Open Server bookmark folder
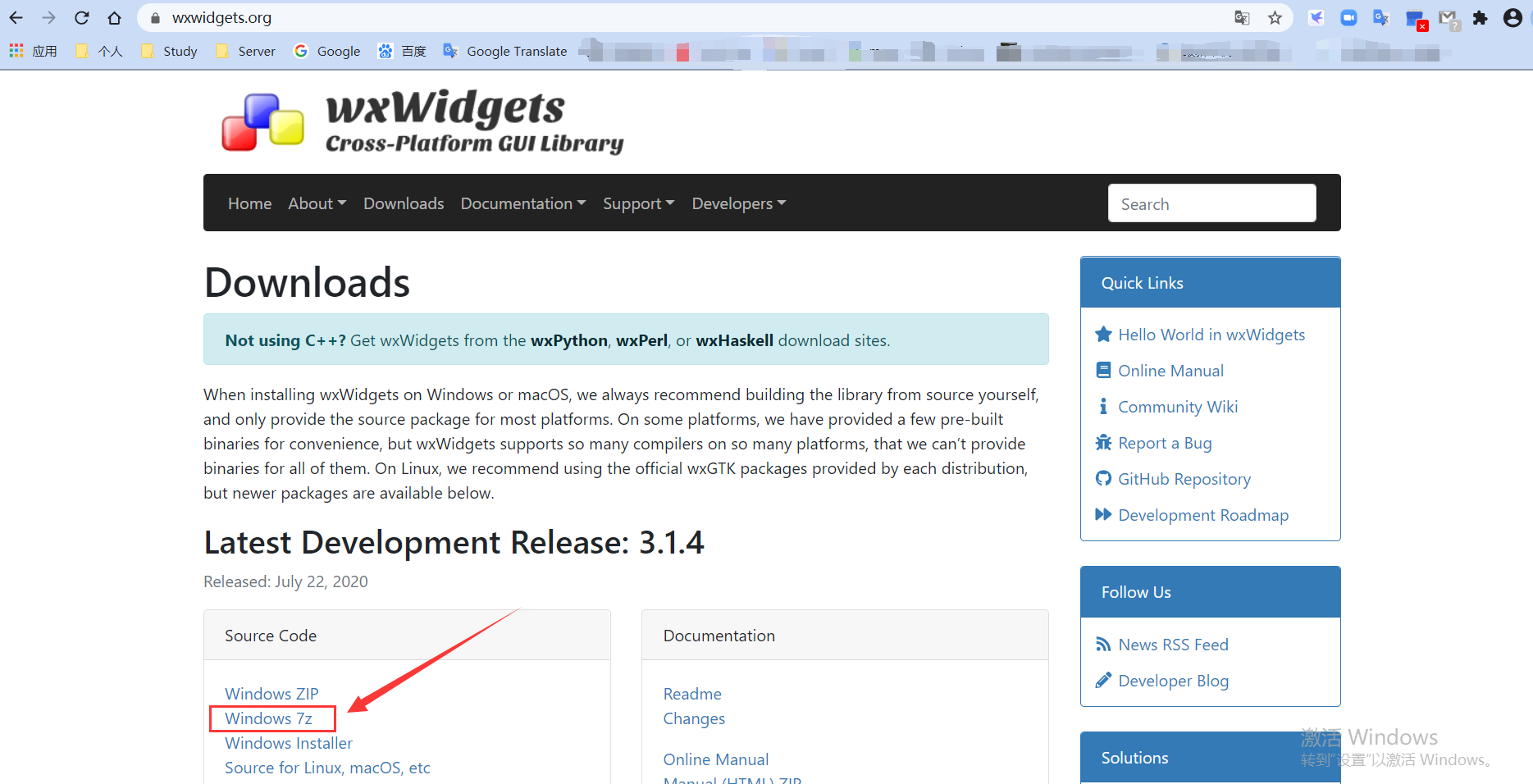 tap(245, 51)
